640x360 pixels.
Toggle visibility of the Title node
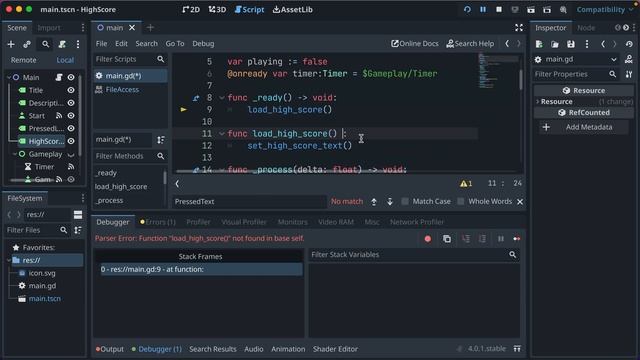click(x=71, y=90)
